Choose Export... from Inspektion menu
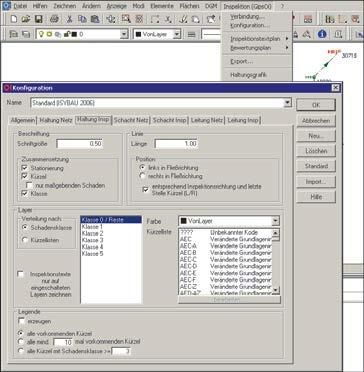364x372 pixels. (242, 62)
